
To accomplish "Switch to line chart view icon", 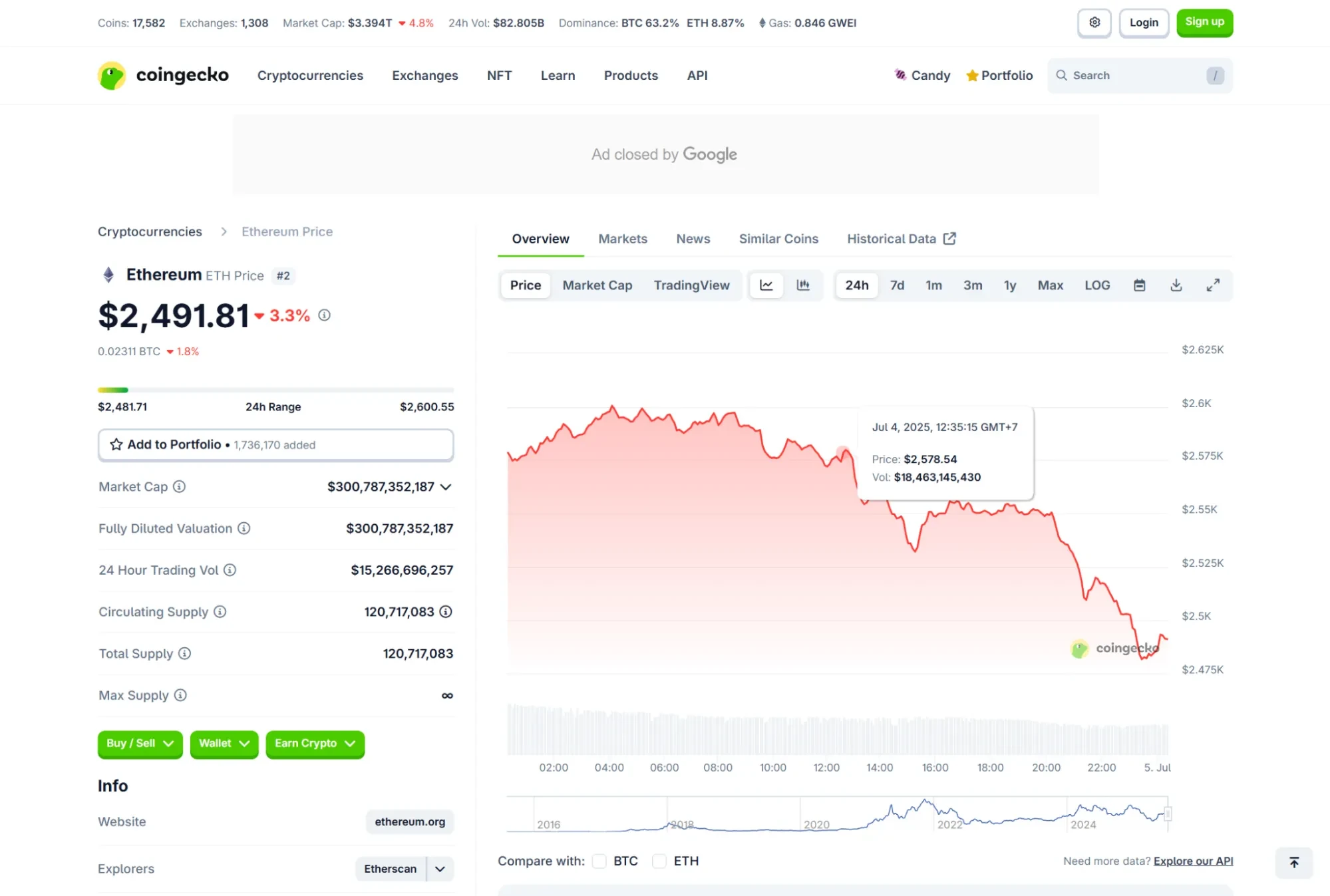I will tap(766, 285).
